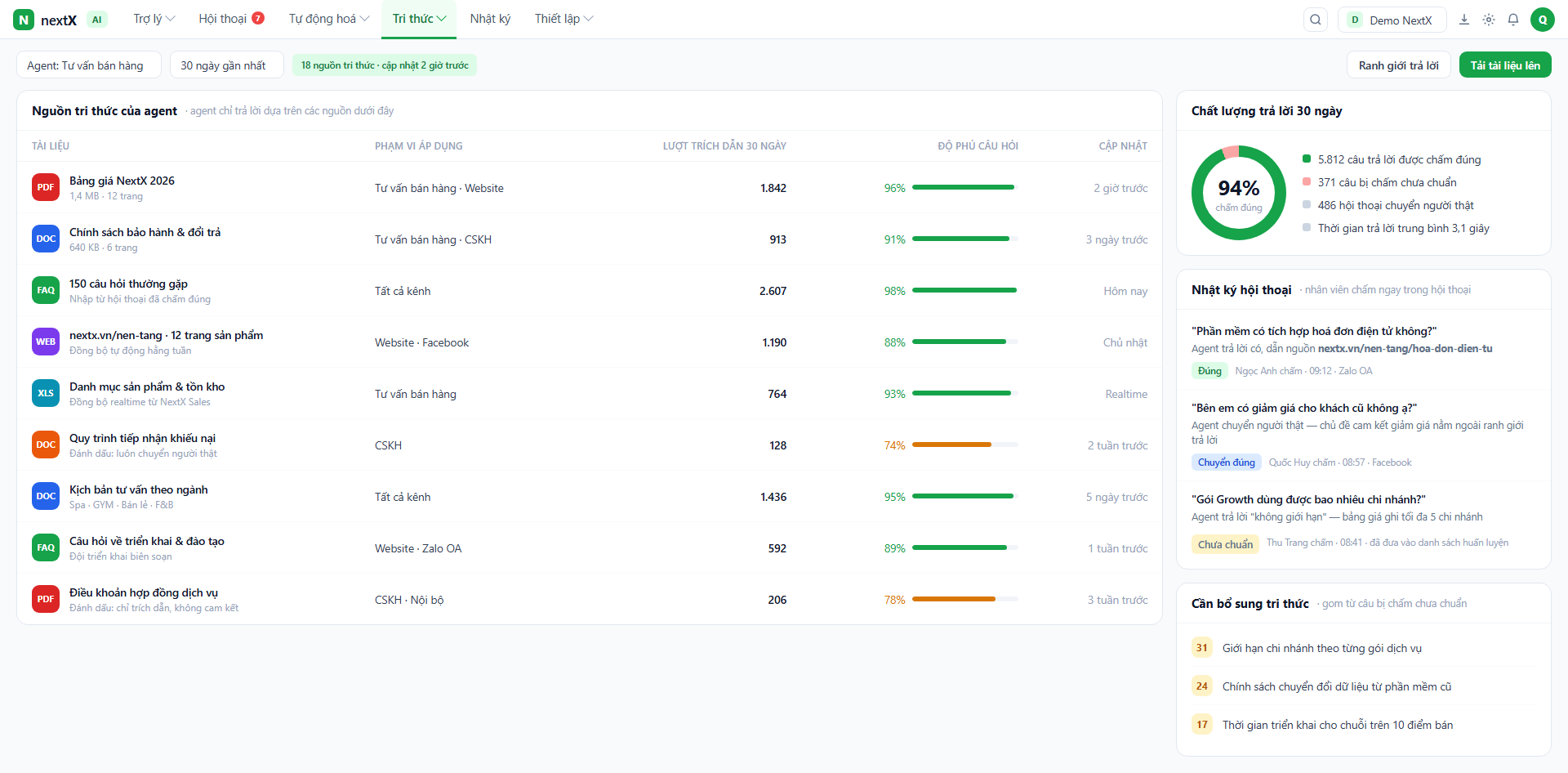Toggle the light/dark theme sun icon
The image size is (1568, 773).
[x=1489, y=20]
